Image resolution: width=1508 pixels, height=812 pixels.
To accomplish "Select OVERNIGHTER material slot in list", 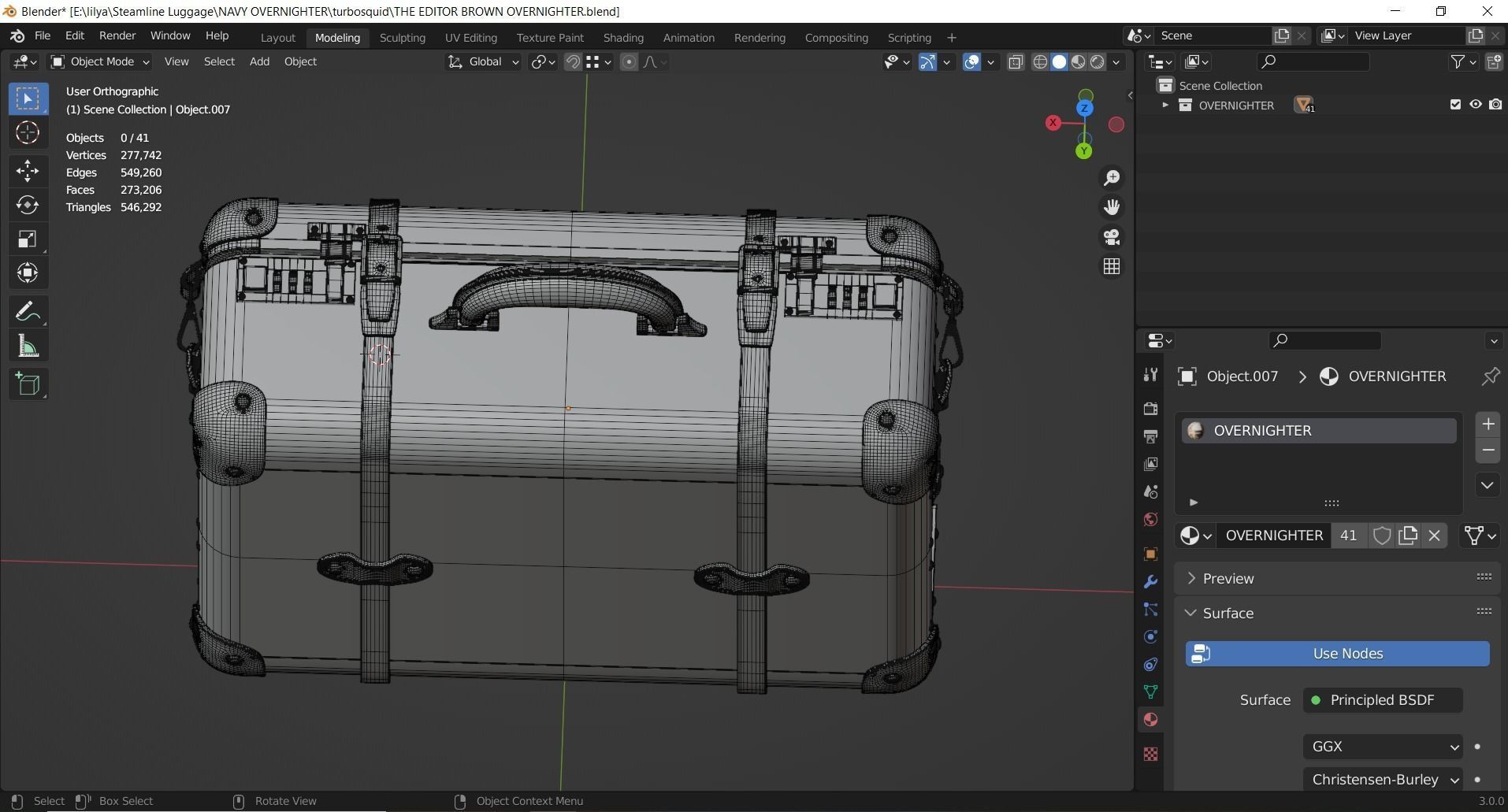I will tap(1318, 431).
